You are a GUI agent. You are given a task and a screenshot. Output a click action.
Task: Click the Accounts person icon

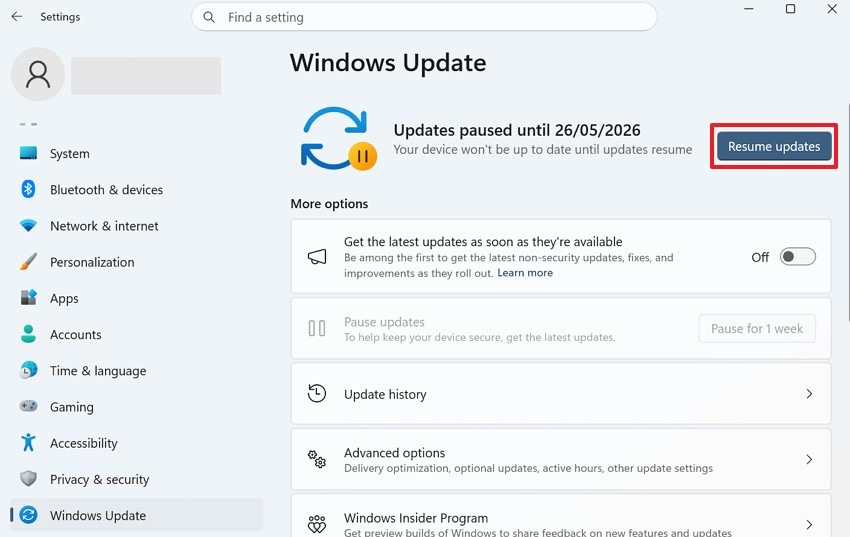(x=28, y=334)
